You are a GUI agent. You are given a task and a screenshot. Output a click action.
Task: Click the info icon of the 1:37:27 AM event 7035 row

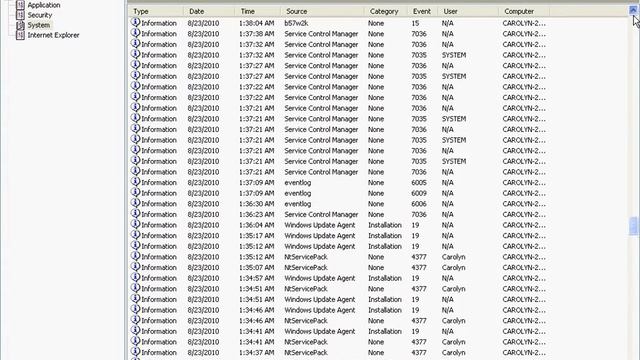pos(135,76)
